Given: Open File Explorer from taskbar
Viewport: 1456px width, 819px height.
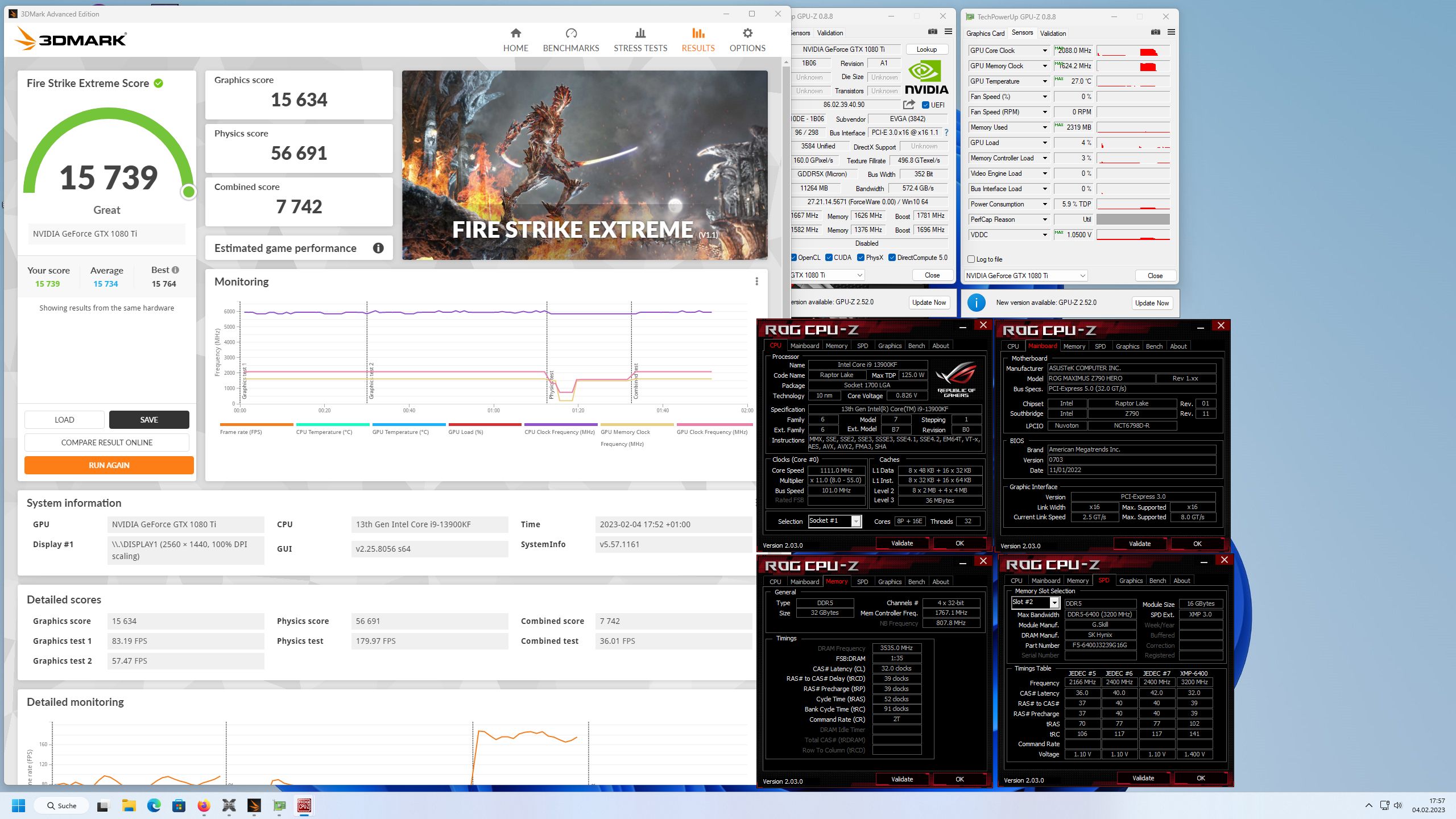Looking at the screenshot, I should (x=128, y=805).
